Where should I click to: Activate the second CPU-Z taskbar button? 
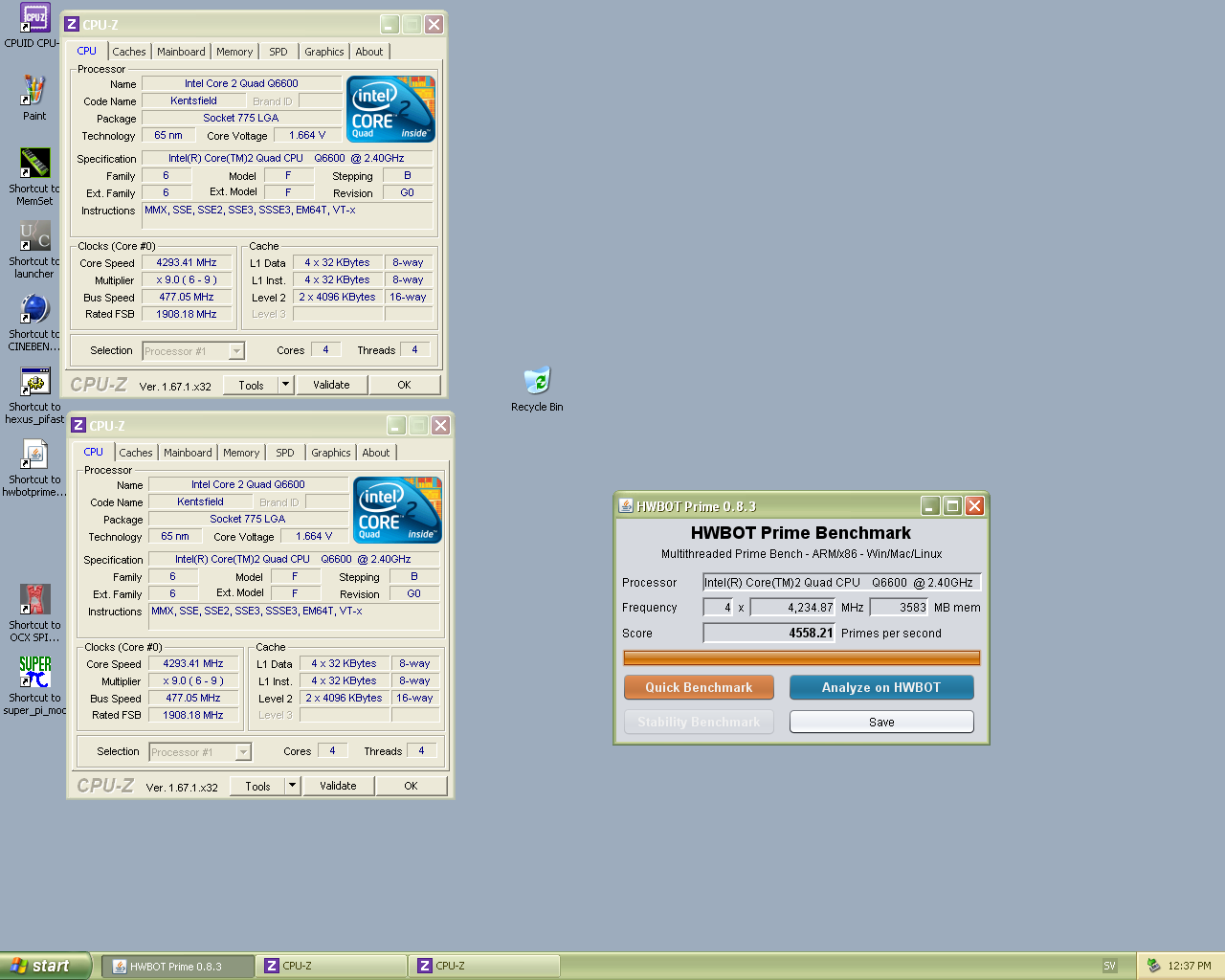coord(483,967)
